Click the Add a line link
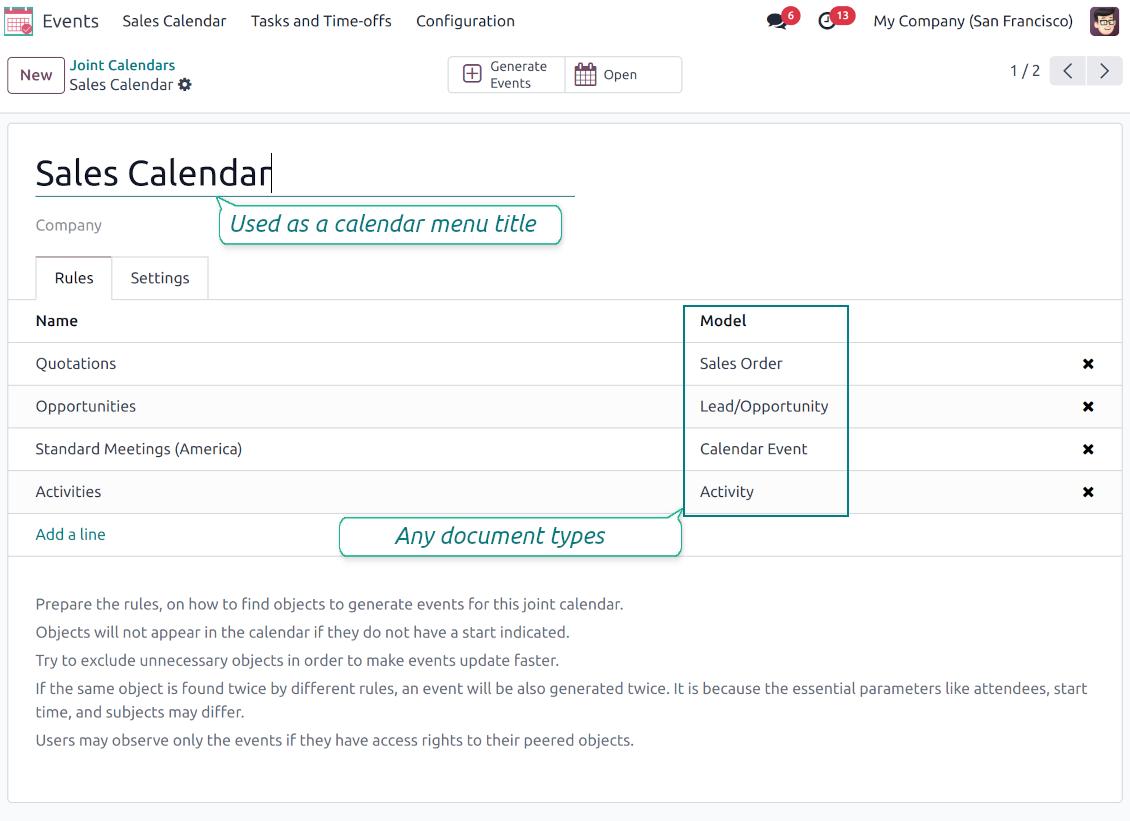Image resolution: width=1130 pixels, height=821 pixels. [70, 535]
